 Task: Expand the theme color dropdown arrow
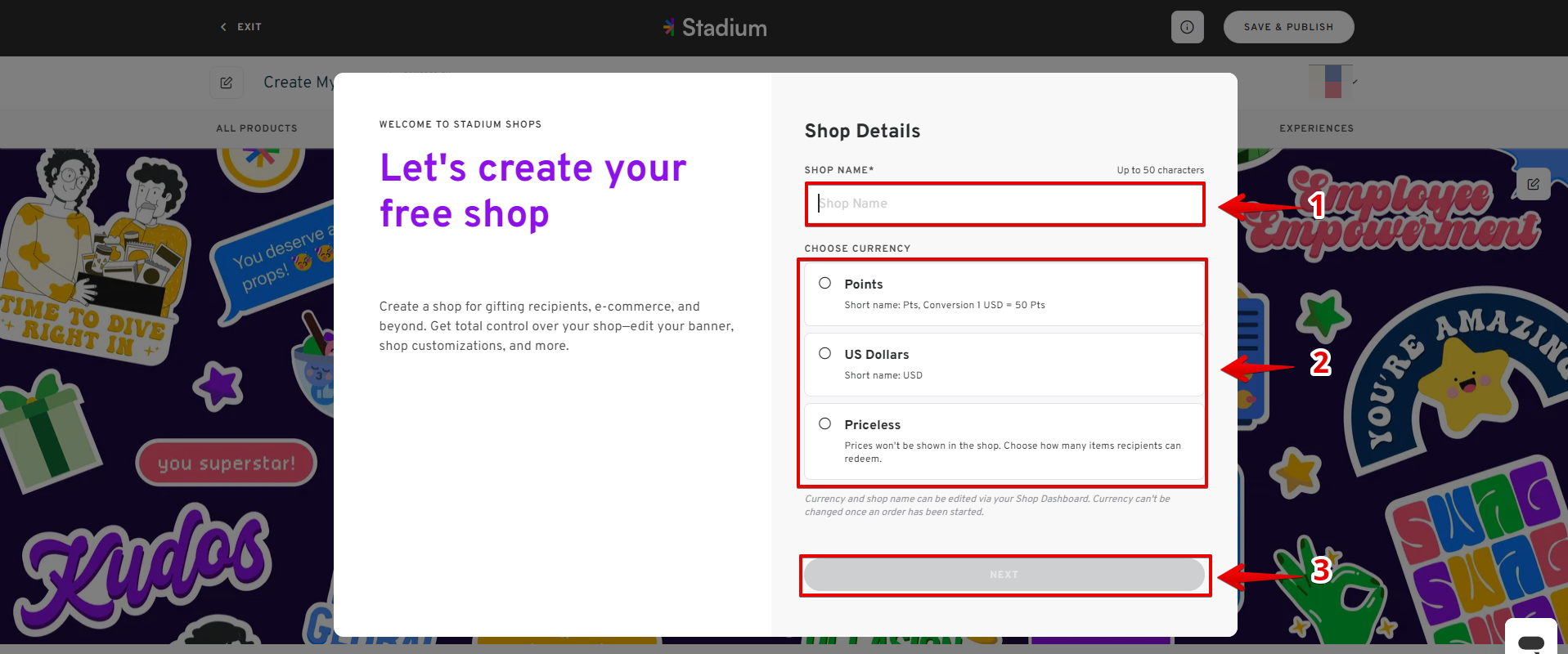click(x=1355, y=82)
